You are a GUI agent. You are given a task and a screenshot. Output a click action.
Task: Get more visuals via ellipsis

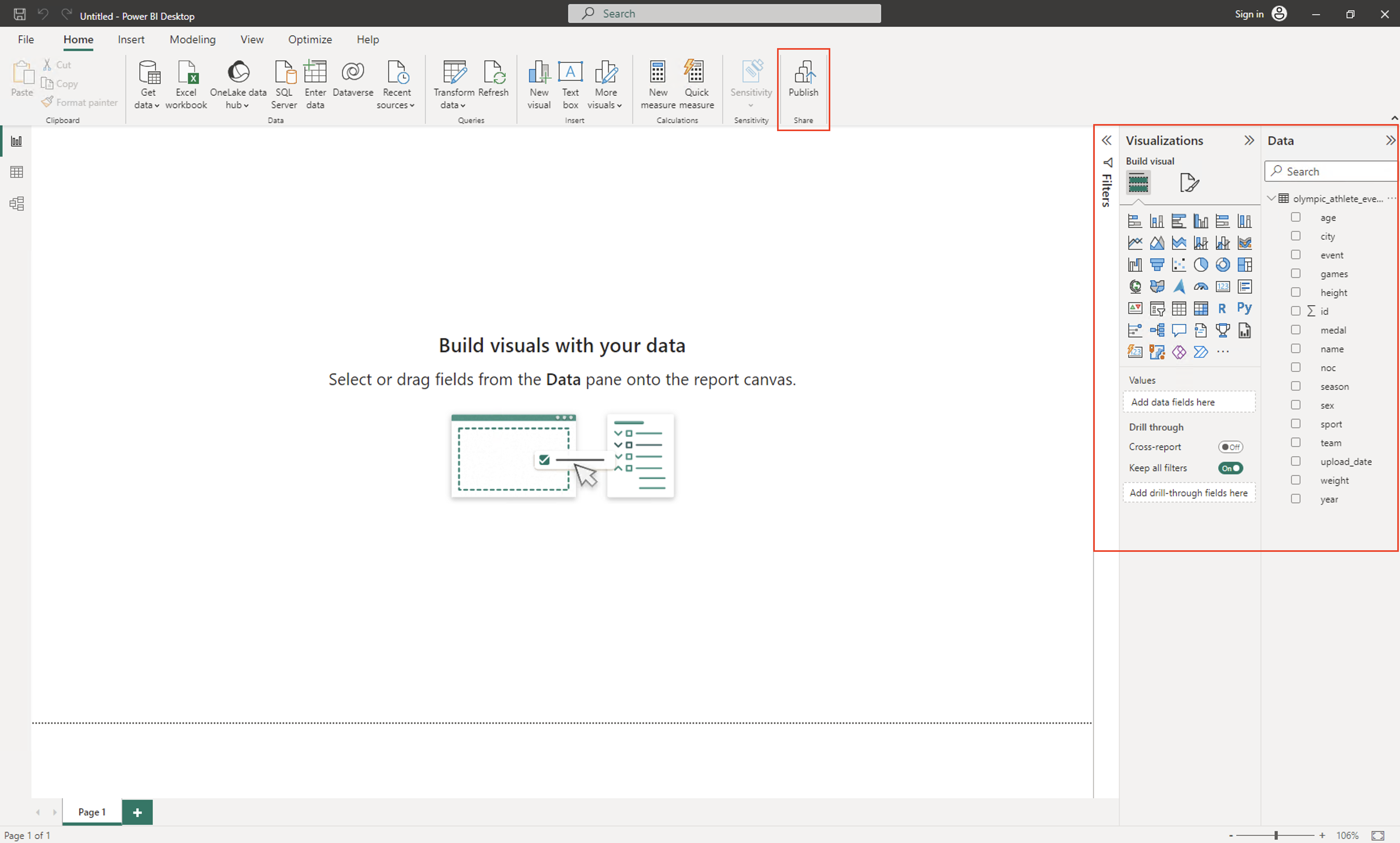point(1223,352)
